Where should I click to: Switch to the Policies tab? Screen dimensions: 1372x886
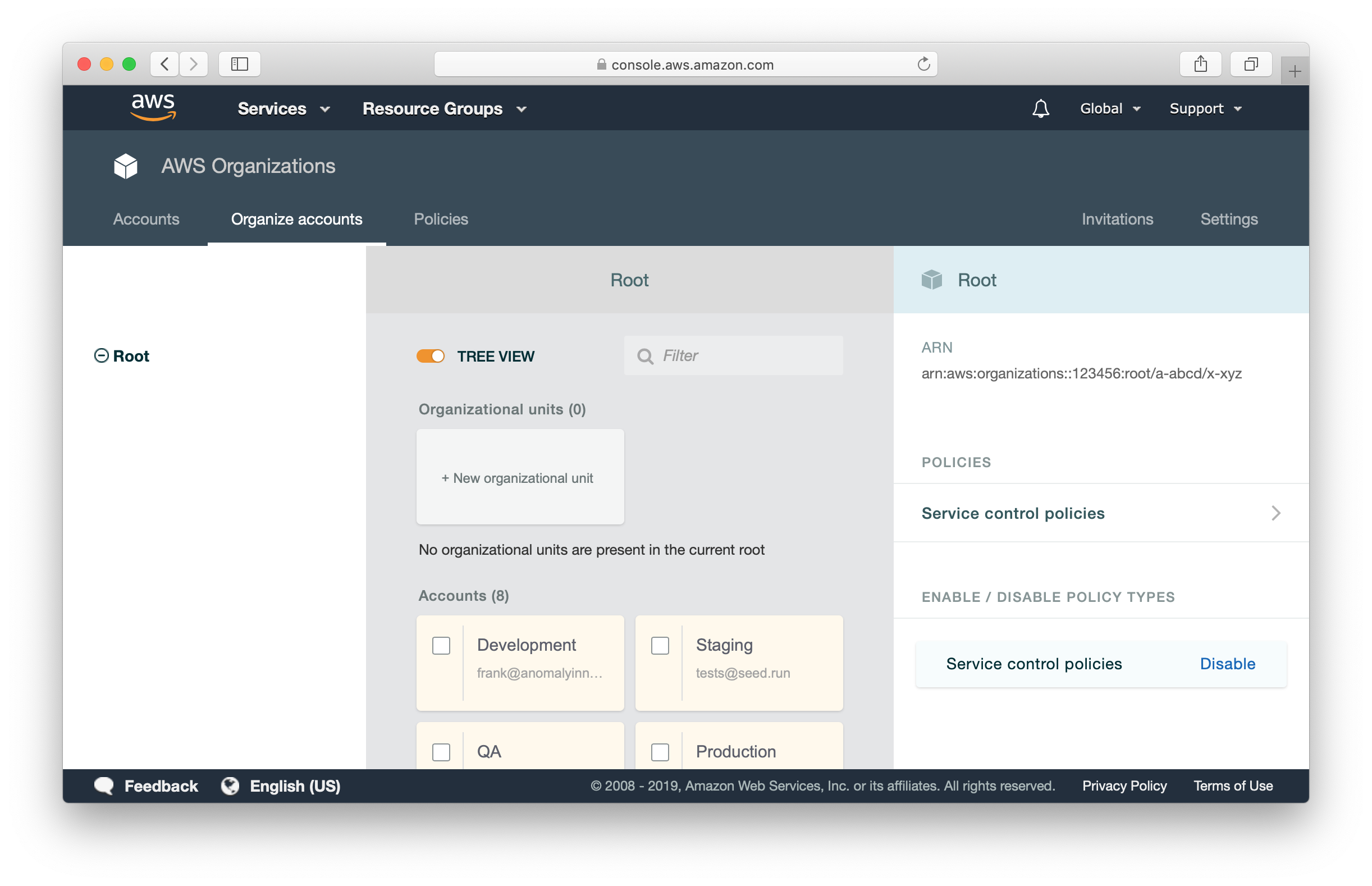pyautogui.click(x=441, y=219)
